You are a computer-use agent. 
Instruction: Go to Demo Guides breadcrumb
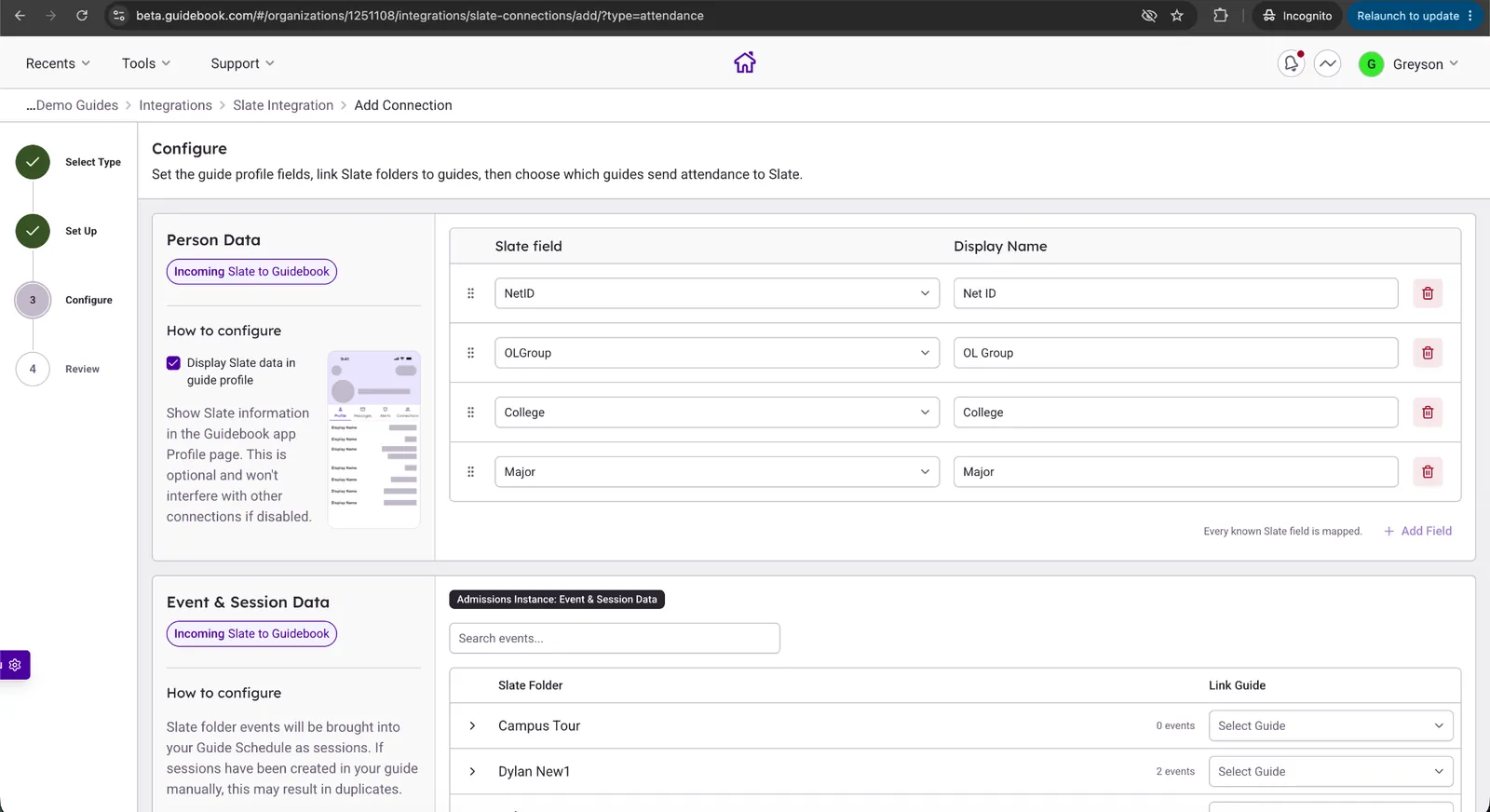(x=72, y=105)
